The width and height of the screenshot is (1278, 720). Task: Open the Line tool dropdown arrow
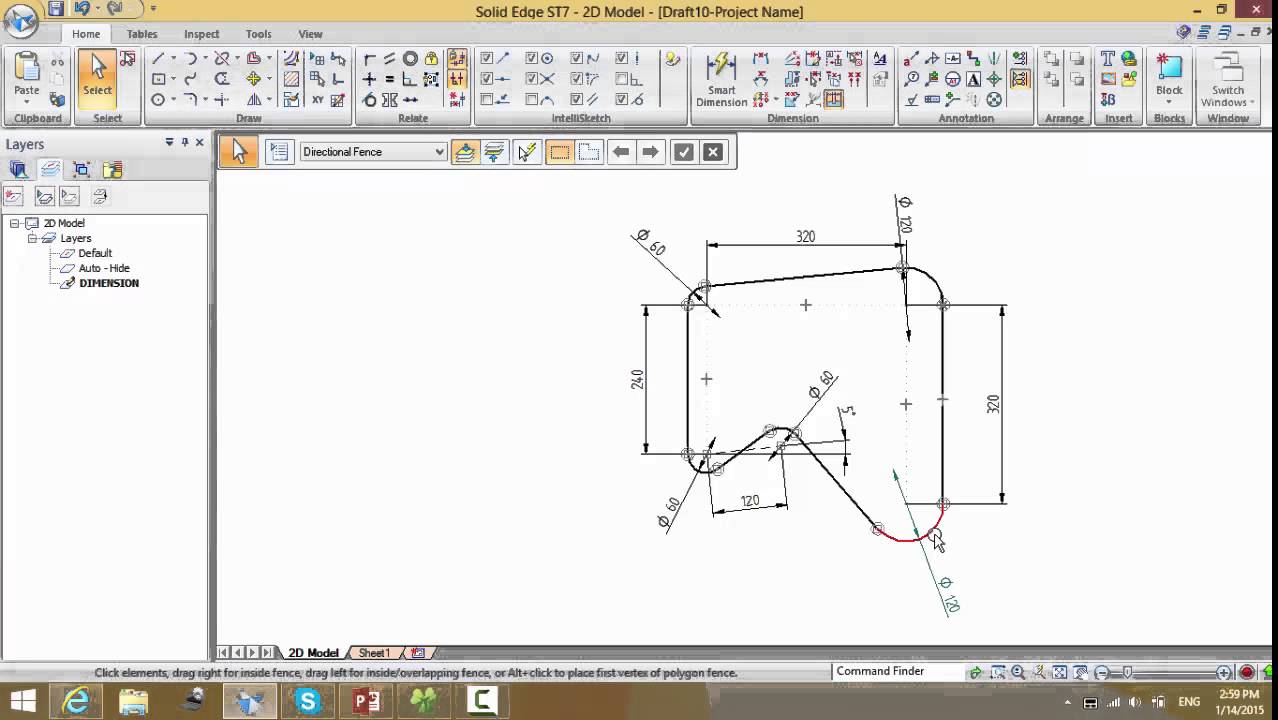[173, 59]
